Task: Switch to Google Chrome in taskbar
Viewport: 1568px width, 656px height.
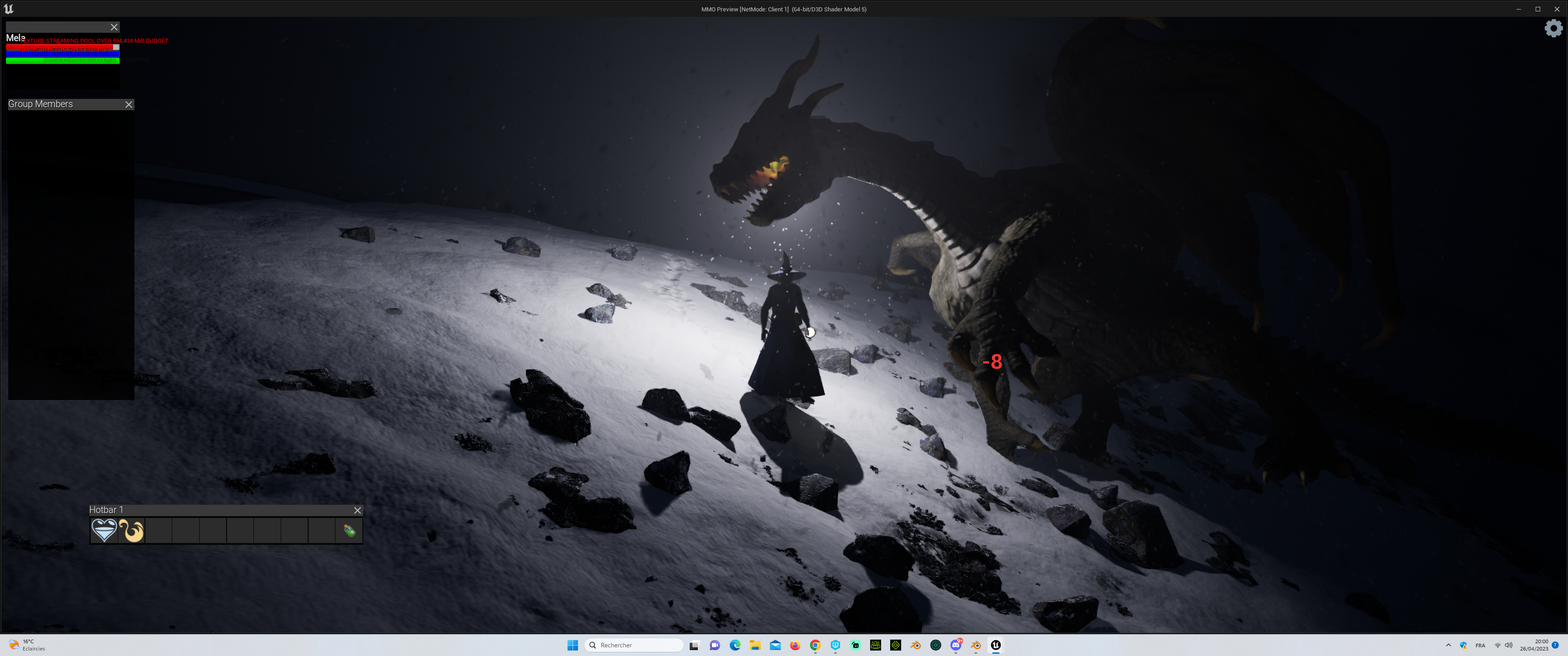Action: pyautogui.click(x=815, y=645)
